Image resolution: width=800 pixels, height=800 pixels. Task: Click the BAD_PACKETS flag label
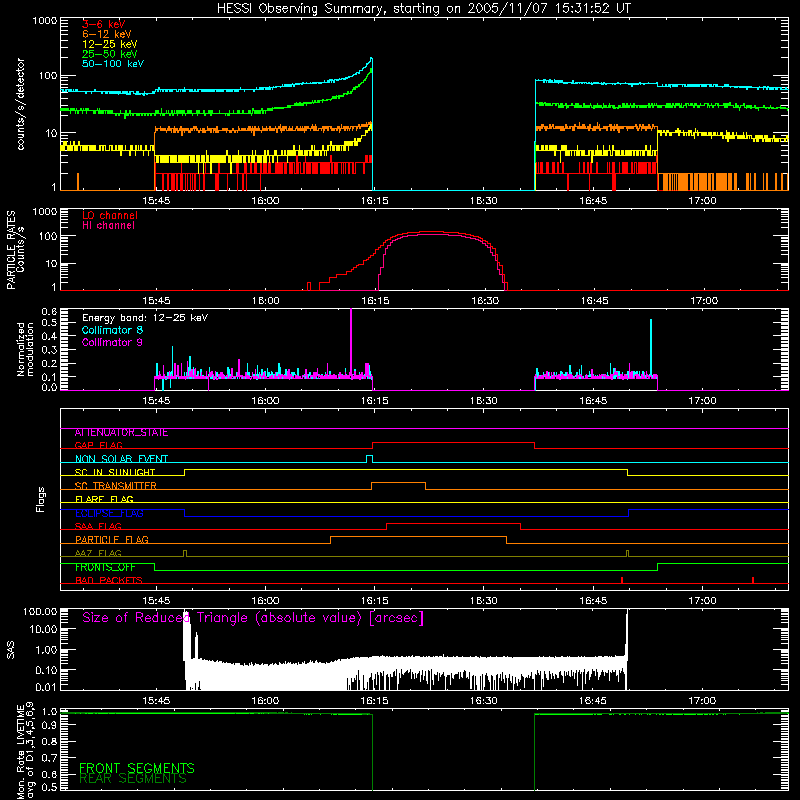(x=109, y=580)
